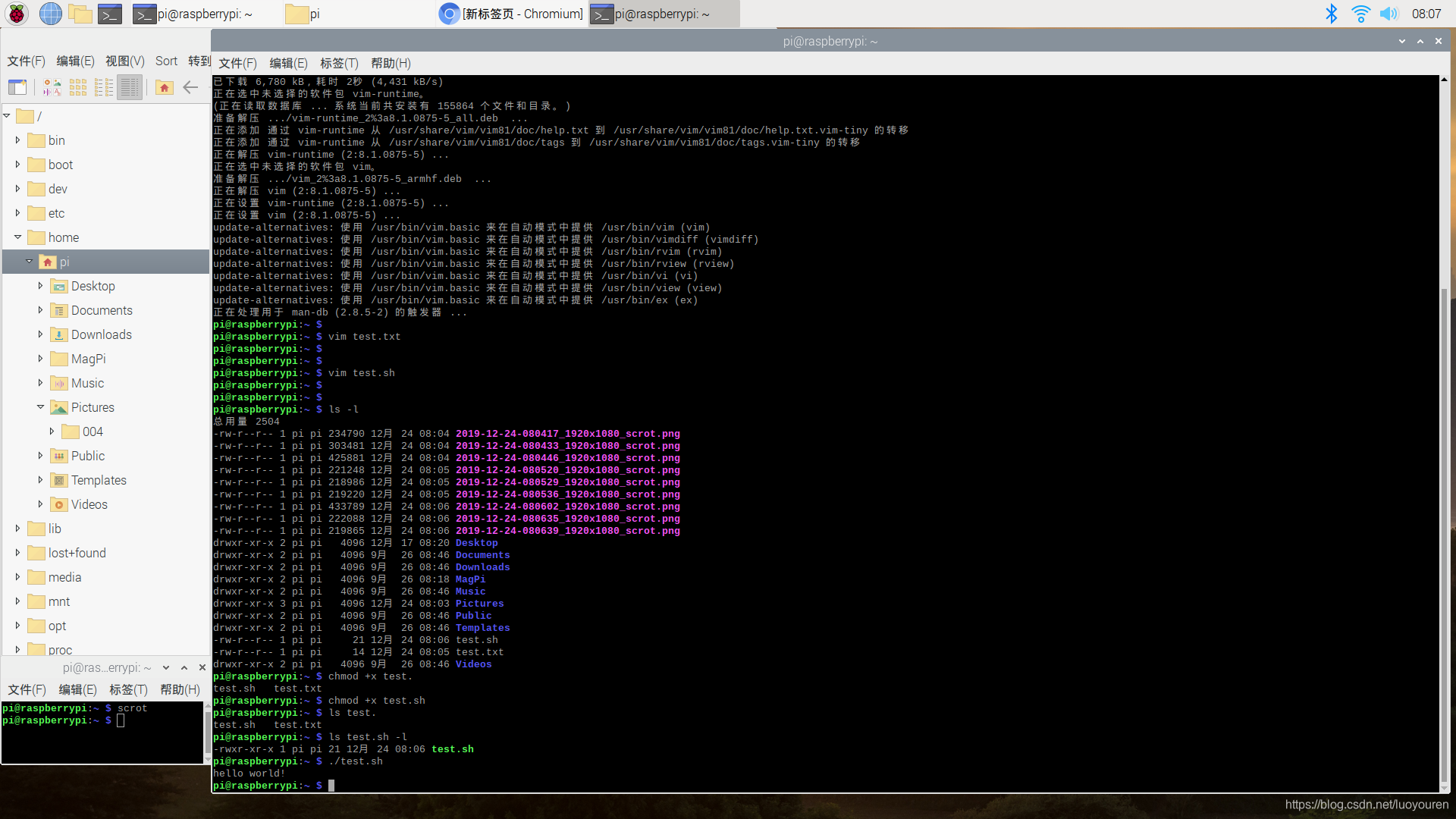Switch to thumbnail view mode
Viewport: 1456px width, 819px height.
pyautogui.click(x=52, y=88)
